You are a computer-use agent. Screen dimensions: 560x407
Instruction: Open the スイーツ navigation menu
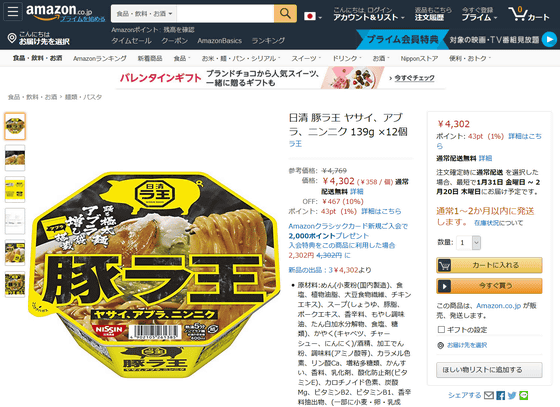coord(306,58)
